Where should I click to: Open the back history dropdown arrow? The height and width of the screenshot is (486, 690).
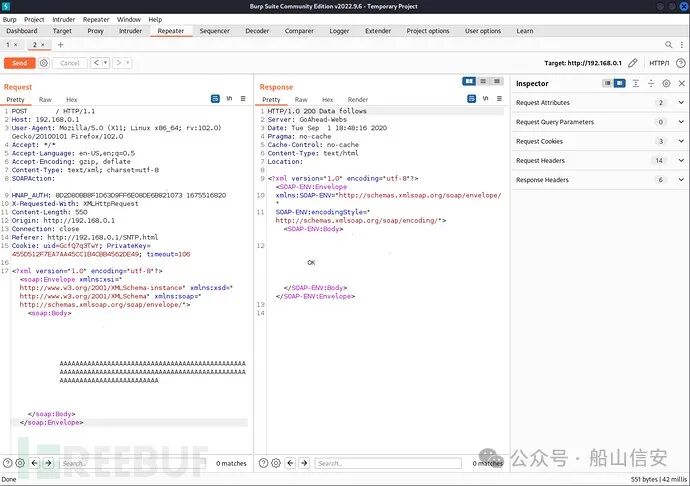(x=106, y=63)
